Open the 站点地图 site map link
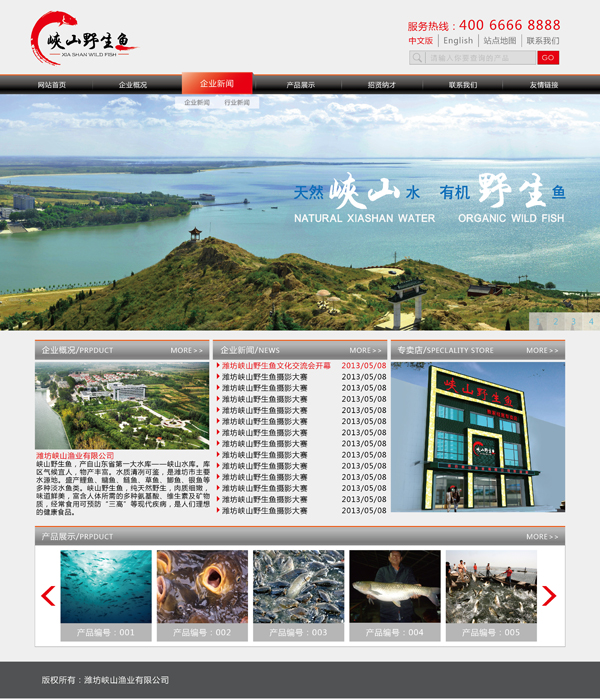 click(x=500, y=41)
